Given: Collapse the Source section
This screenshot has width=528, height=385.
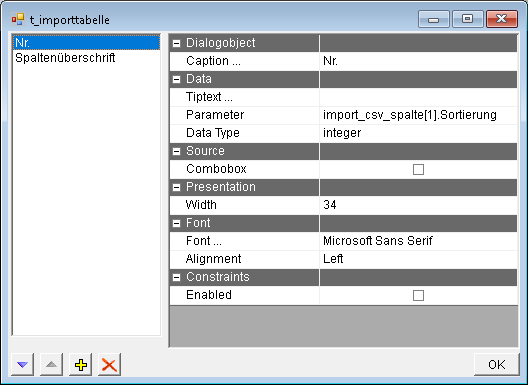Looking at the screenshot, I should click(x=176, y=151).
